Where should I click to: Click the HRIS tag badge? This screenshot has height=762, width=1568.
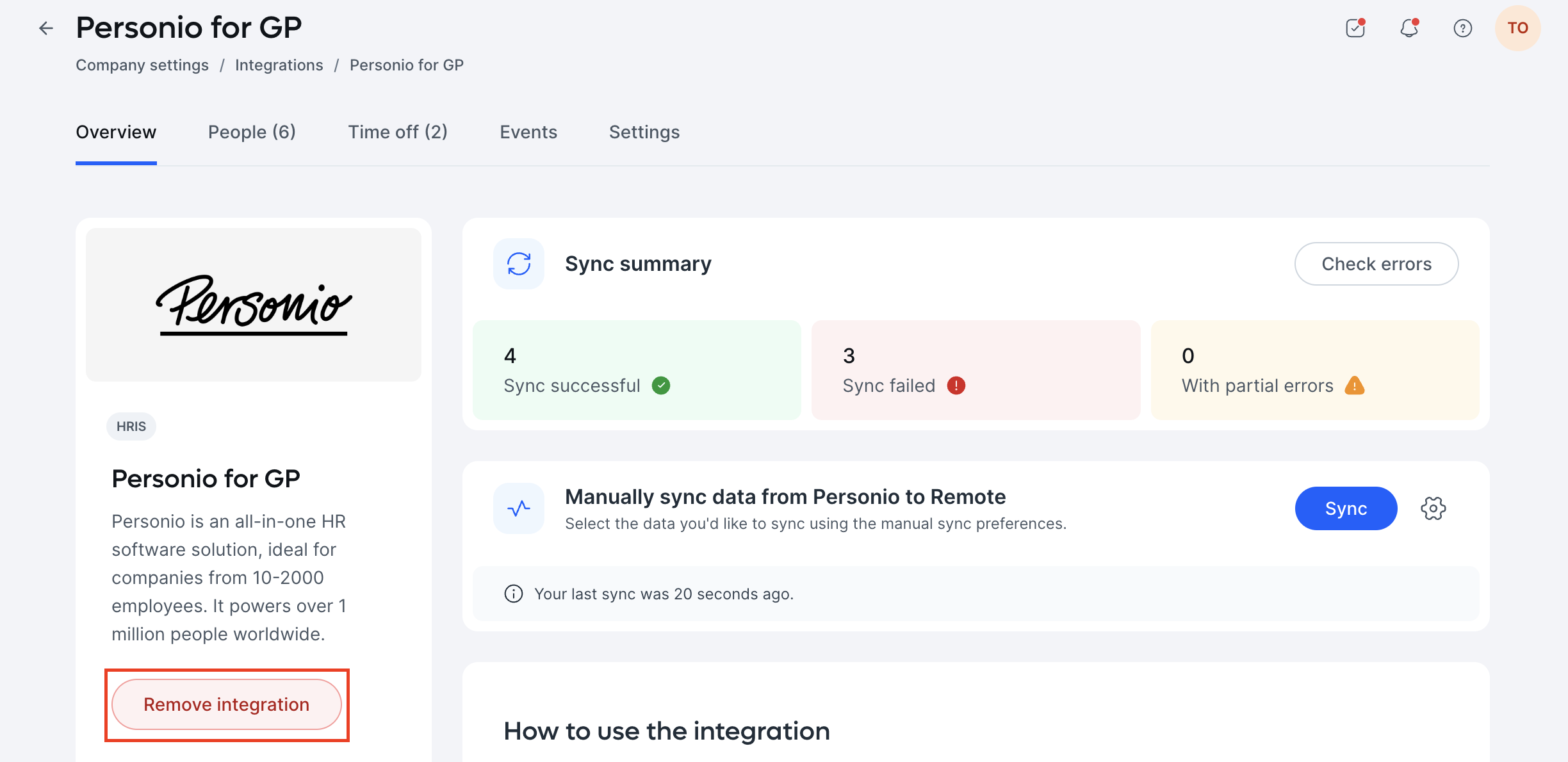point(131,426)
